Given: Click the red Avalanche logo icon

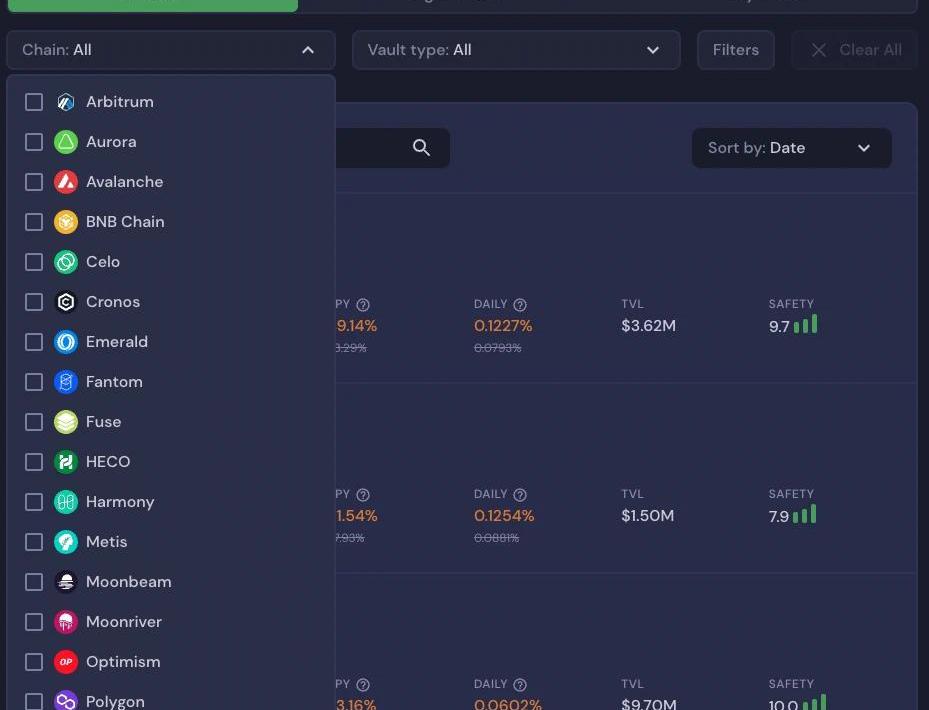Looking at the screenshot, I should [66, 182].
